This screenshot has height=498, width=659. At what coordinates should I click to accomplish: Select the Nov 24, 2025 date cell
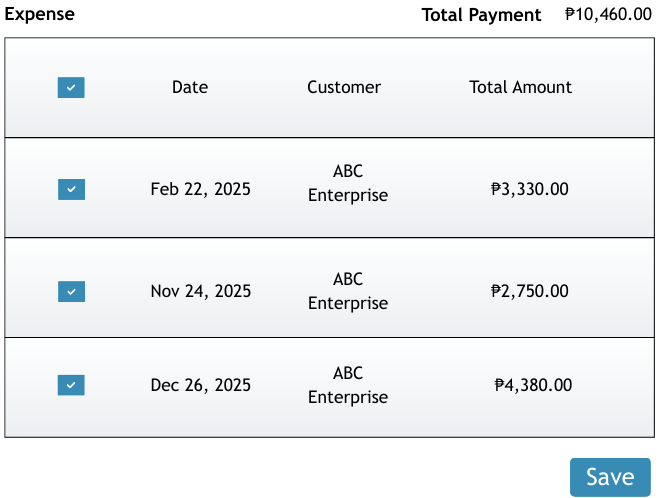pos(200,292)
